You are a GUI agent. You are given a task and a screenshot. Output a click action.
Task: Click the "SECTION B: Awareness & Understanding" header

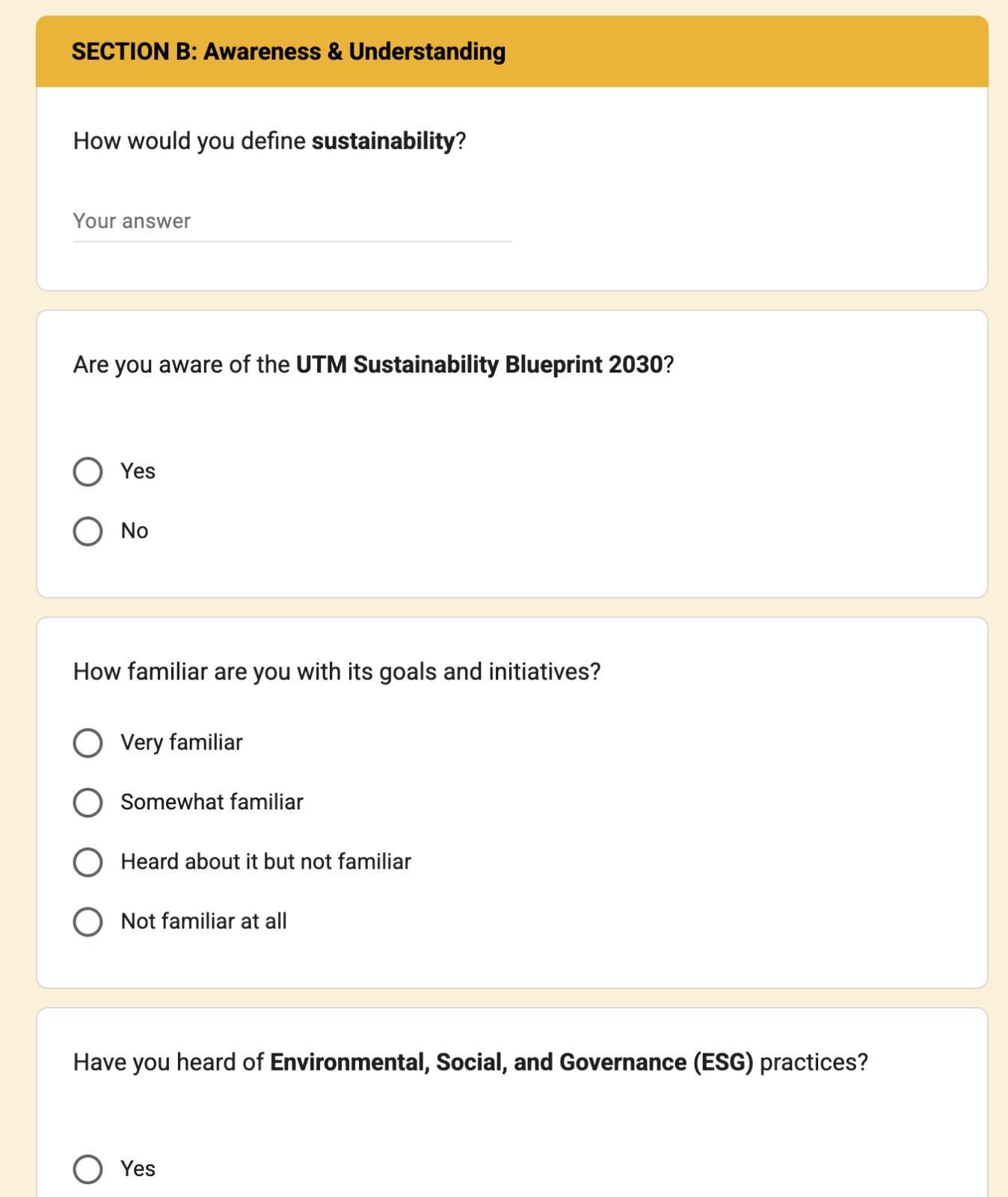coord(288,52)
